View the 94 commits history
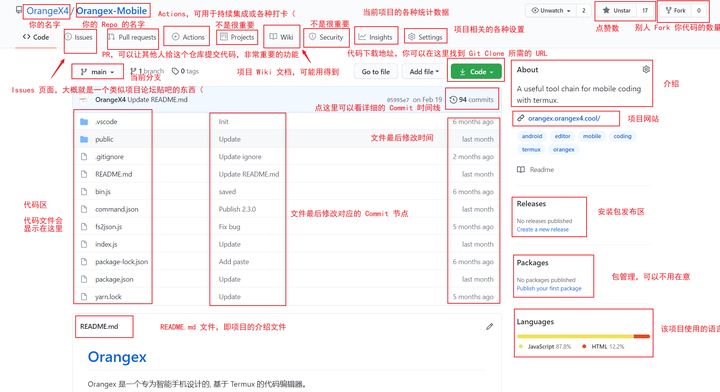Image resolution: width=720 pixels, height=392 pixels. tap(472, 100)
